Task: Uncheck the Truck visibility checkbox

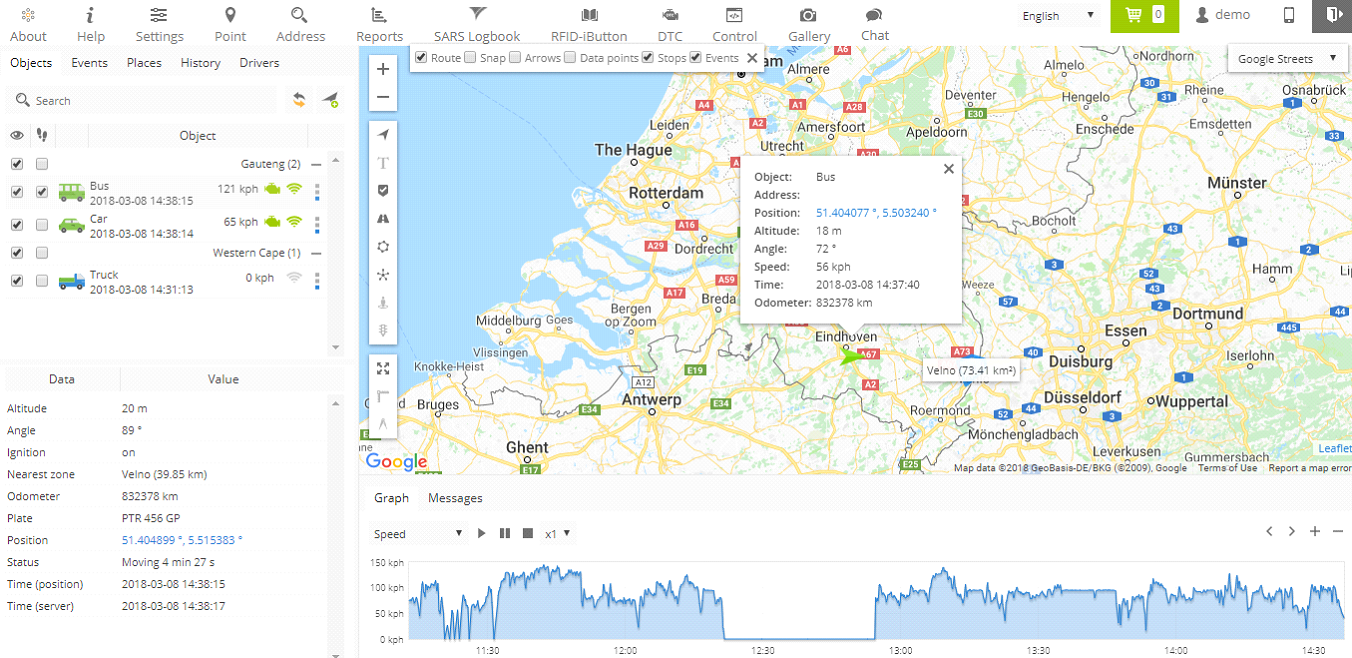Action: point(17,281)
